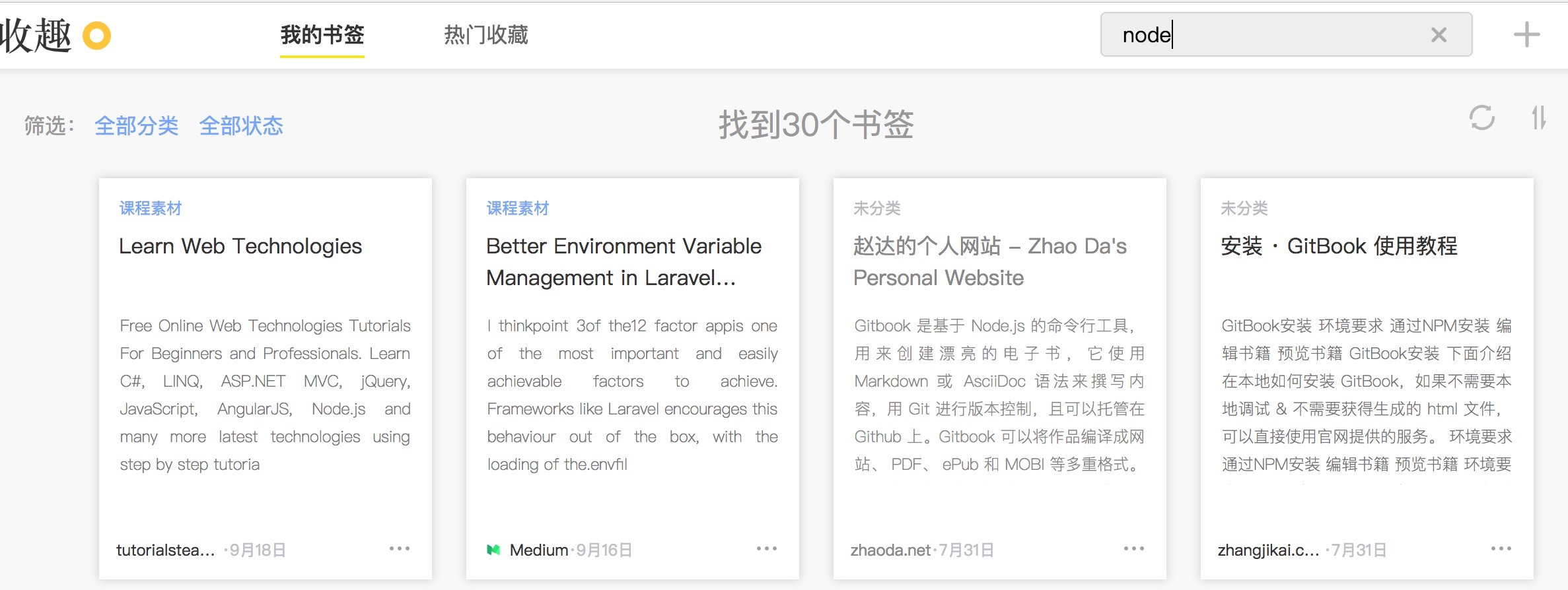The width and height of the screenshot is (1568, 590).
Task: Click 课程素材 tag on Better Environment Variable card
Action: (x=518, y=209)
